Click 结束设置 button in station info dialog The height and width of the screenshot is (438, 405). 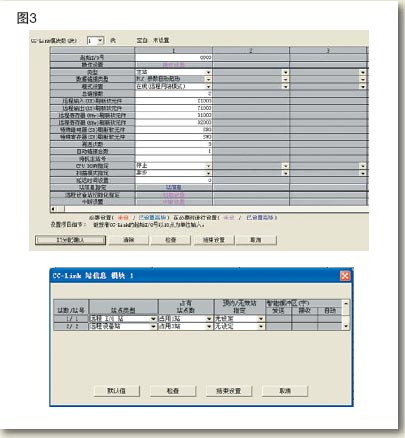[x=229, y=391]
